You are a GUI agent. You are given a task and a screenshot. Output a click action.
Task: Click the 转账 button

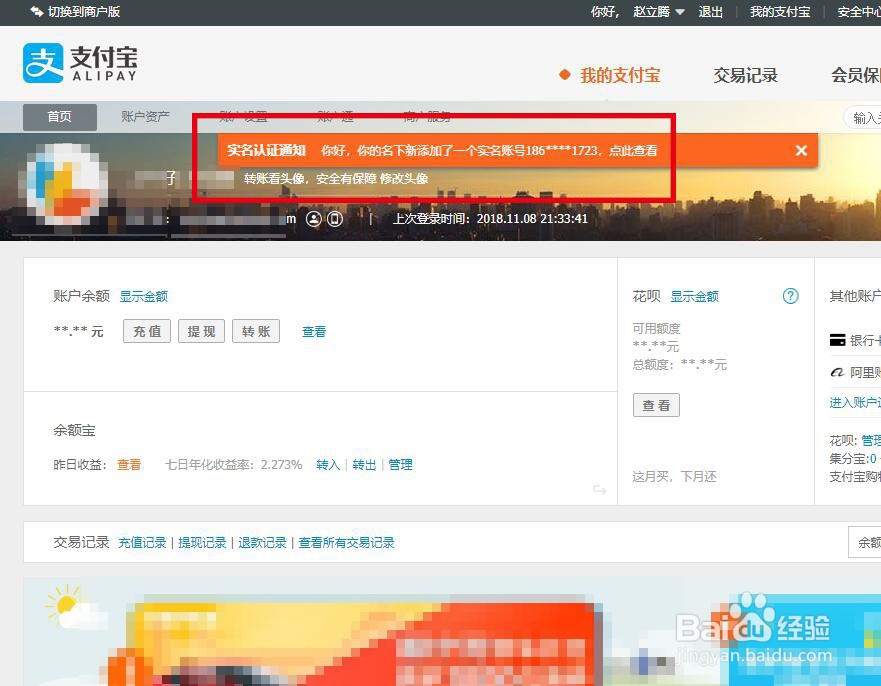(x=256, y=331)
